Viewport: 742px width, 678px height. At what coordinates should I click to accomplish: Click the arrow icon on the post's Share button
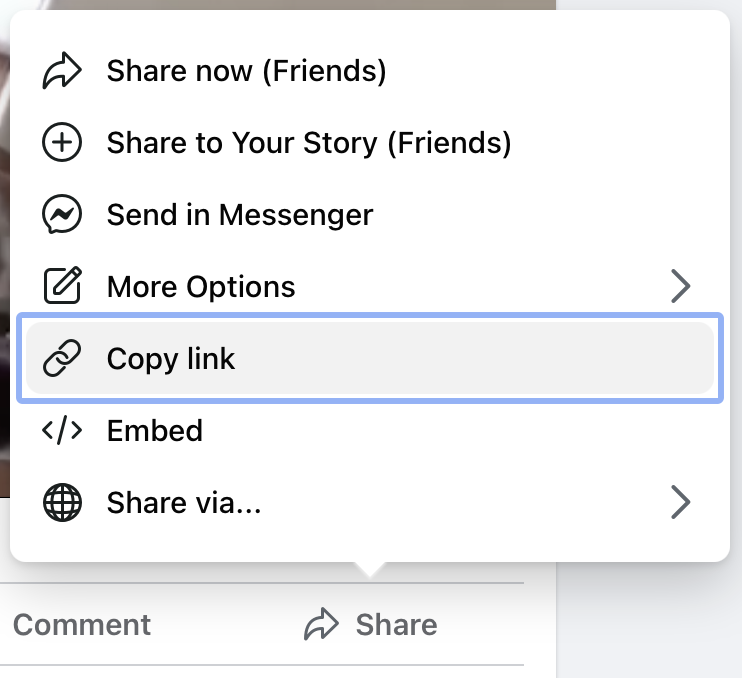click(x=321, y=624)
